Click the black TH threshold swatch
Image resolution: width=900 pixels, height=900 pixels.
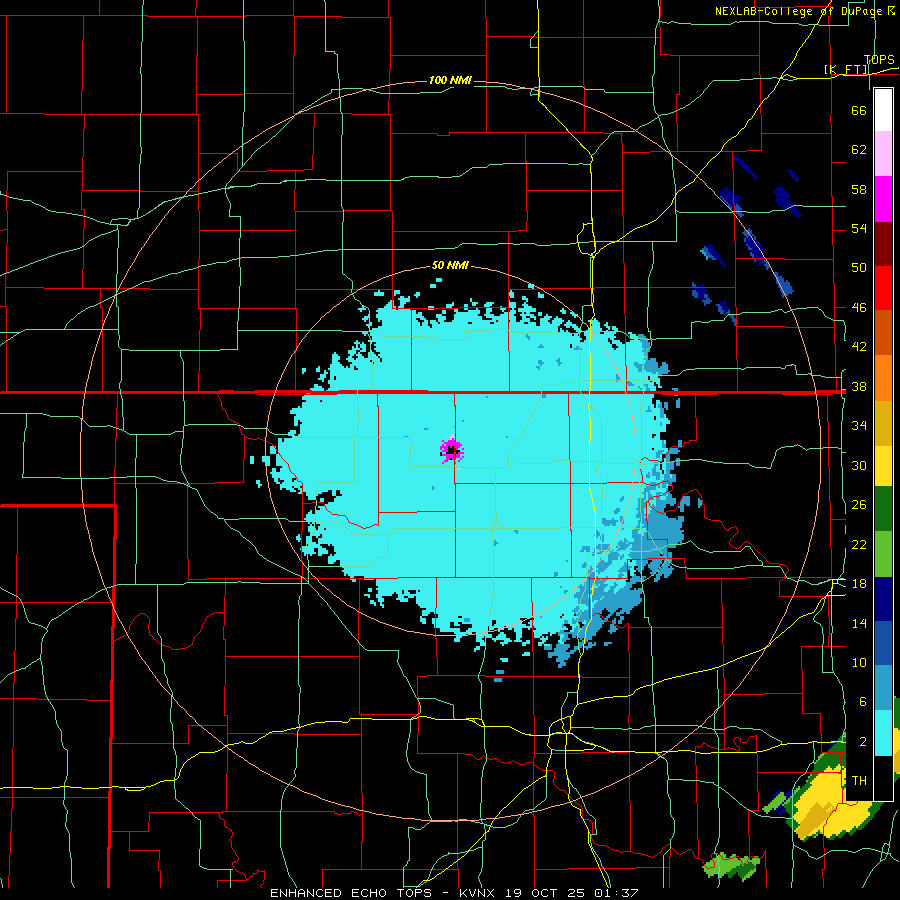tap(883, 777)
